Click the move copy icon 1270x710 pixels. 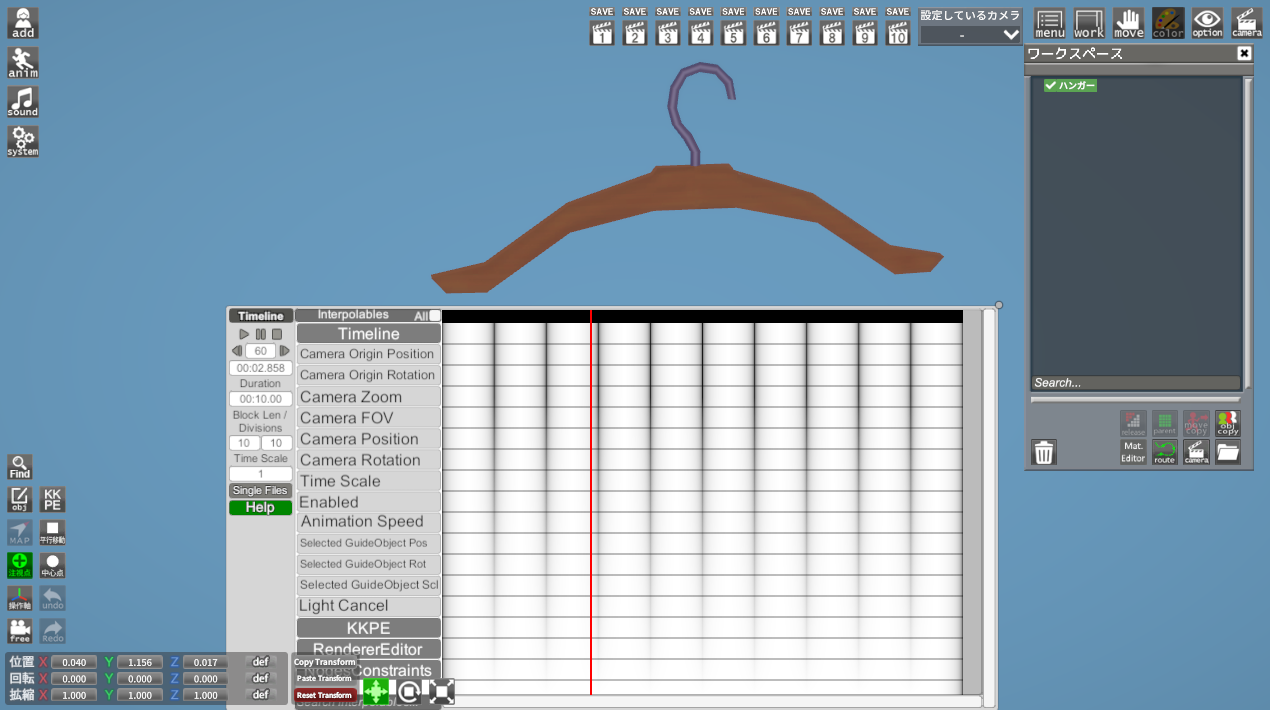[1196, 423]
